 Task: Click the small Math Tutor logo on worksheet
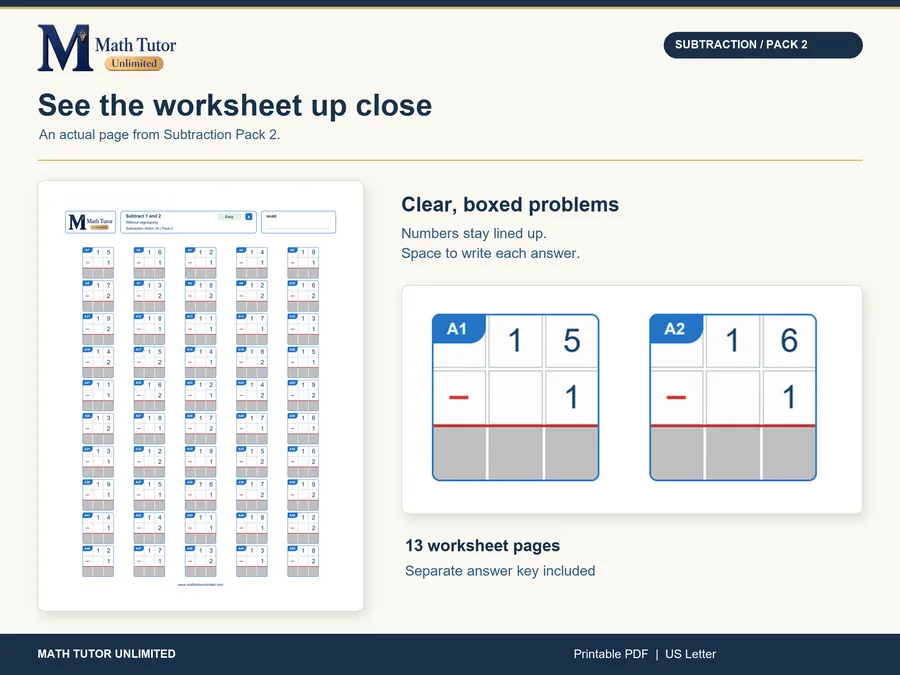click(x=91, y=222)
